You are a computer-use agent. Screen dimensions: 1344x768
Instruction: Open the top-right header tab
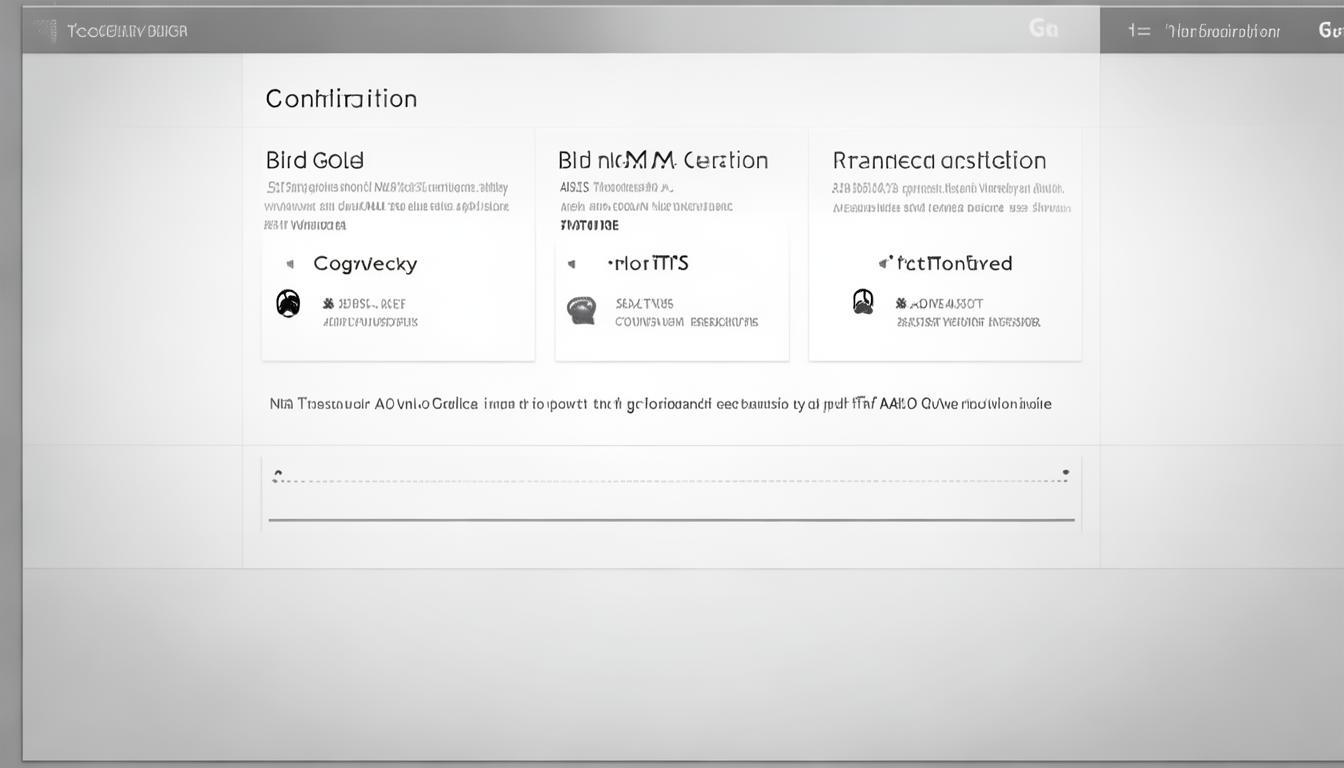click(1222, 31)
